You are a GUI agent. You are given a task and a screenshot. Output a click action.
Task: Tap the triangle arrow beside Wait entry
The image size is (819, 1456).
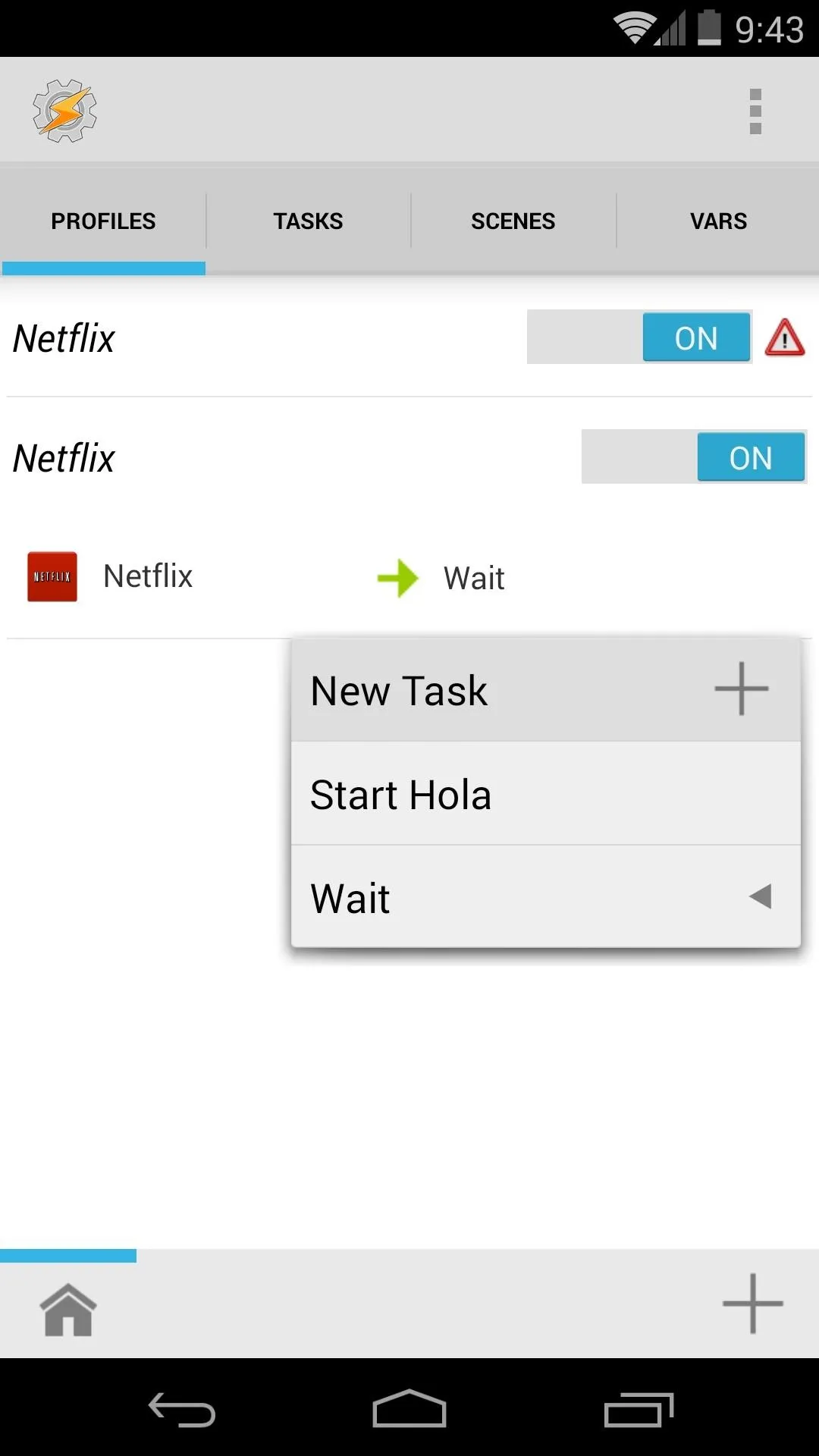coord(760,896)
